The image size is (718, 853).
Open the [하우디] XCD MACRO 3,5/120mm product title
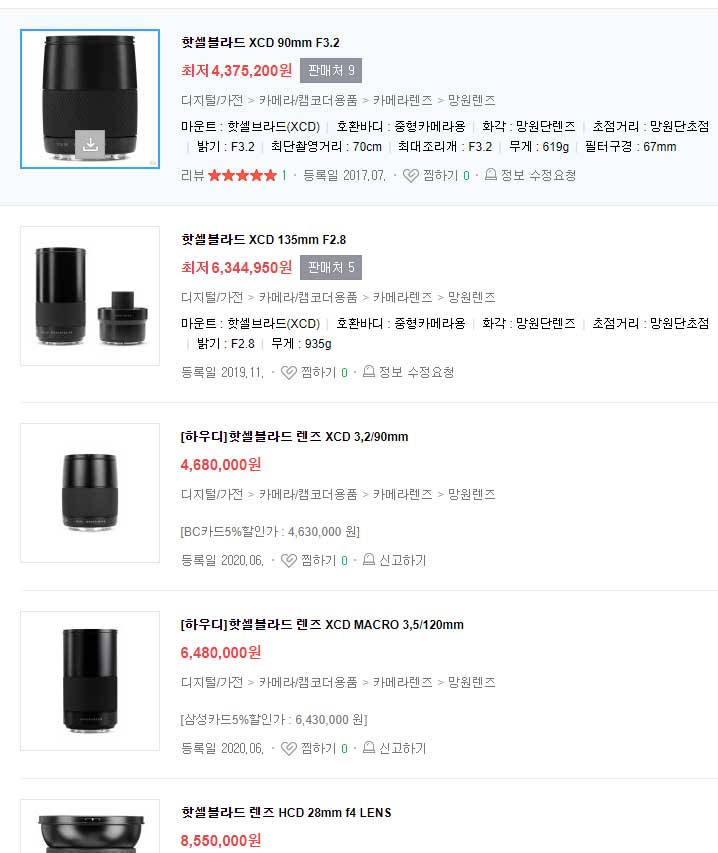pyautogui.click(x=322, y=625)
